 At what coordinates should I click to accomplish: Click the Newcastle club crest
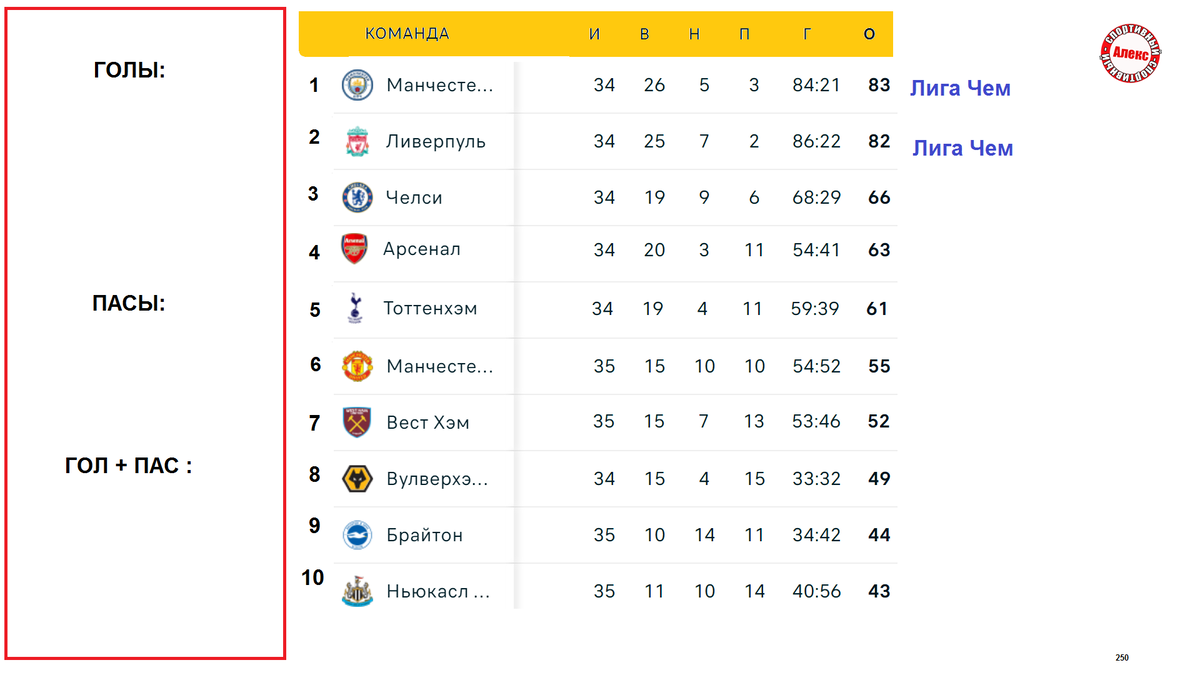pos(357,591)
